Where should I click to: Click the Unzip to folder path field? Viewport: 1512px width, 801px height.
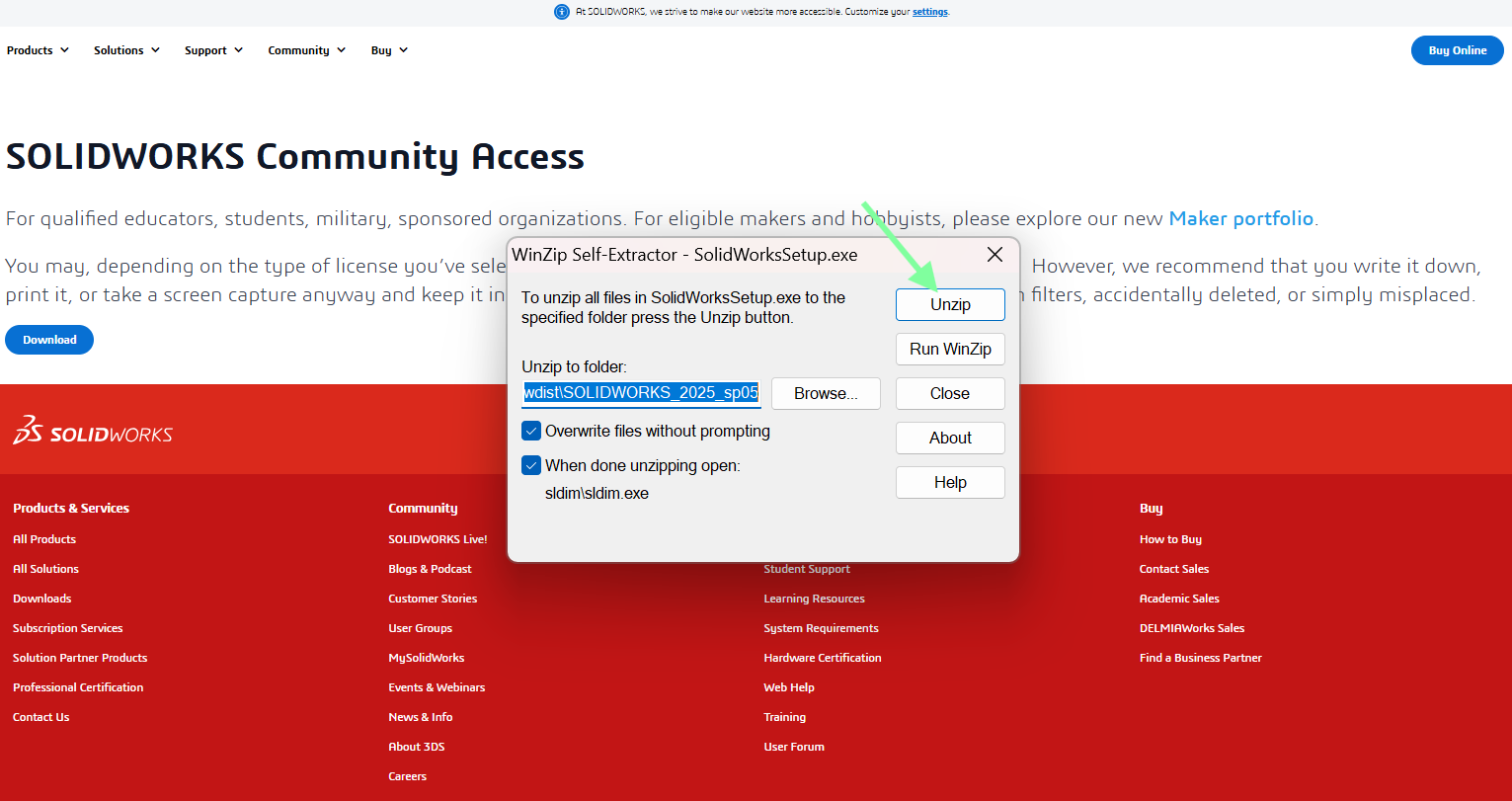pyautogui.click(x=641, y=392)
